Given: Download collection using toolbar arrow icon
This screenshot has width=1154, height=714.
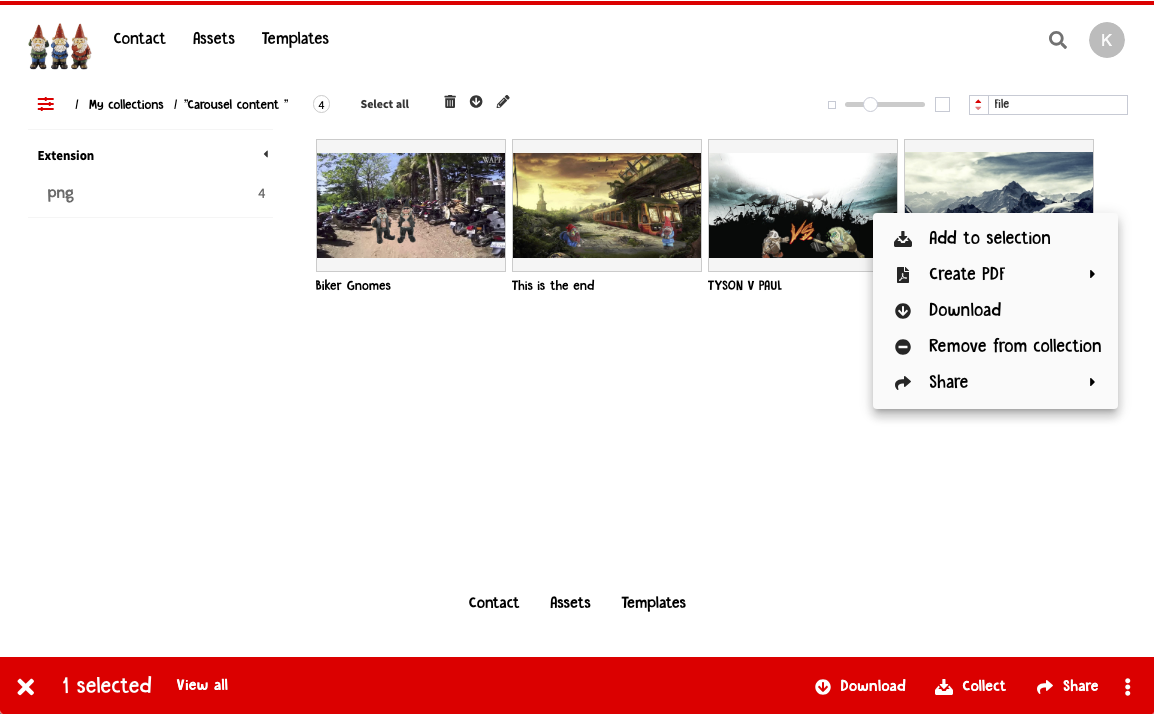Looking at the screenshot, I should 476,102.
